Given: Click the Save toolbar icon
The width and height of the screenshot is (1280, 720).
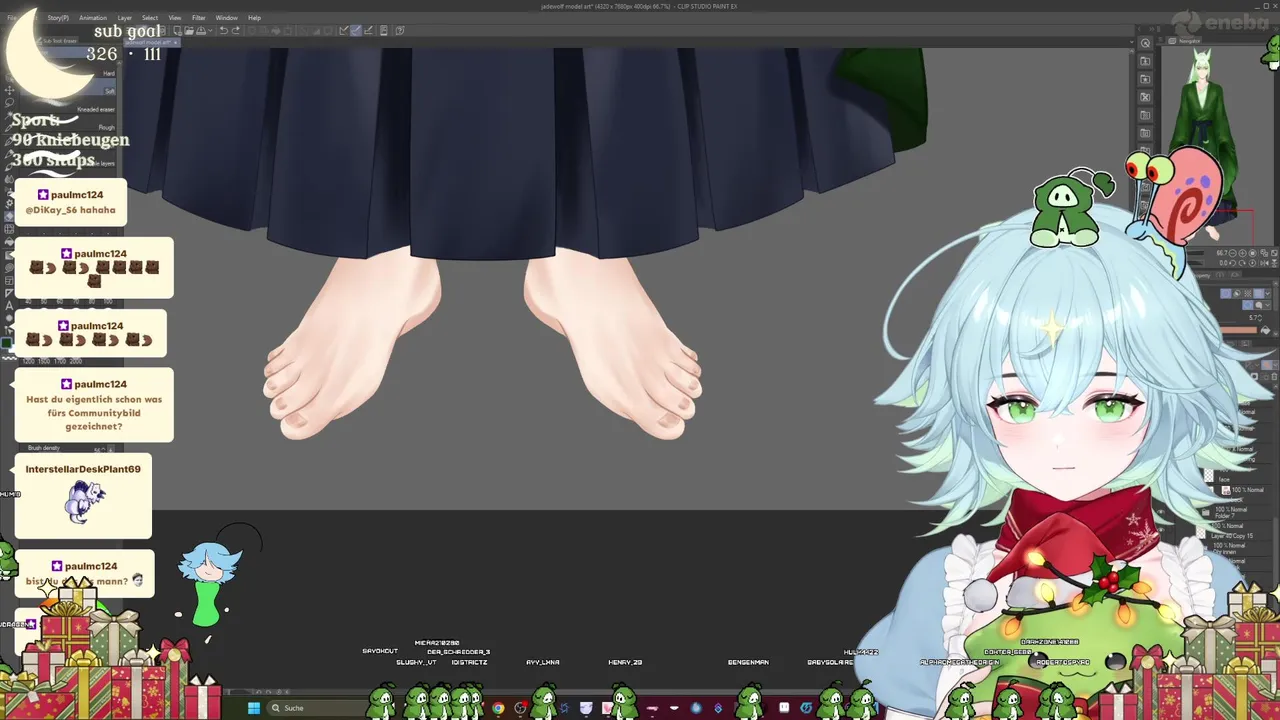Looking at the screenshot, I should [201, 30].
